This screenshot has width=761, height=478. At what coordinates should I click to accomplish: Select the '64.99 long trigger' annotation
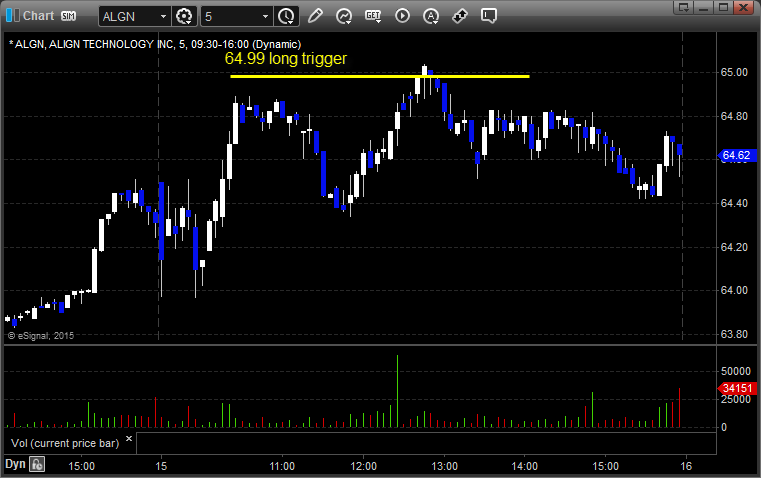tap(286, 59)
